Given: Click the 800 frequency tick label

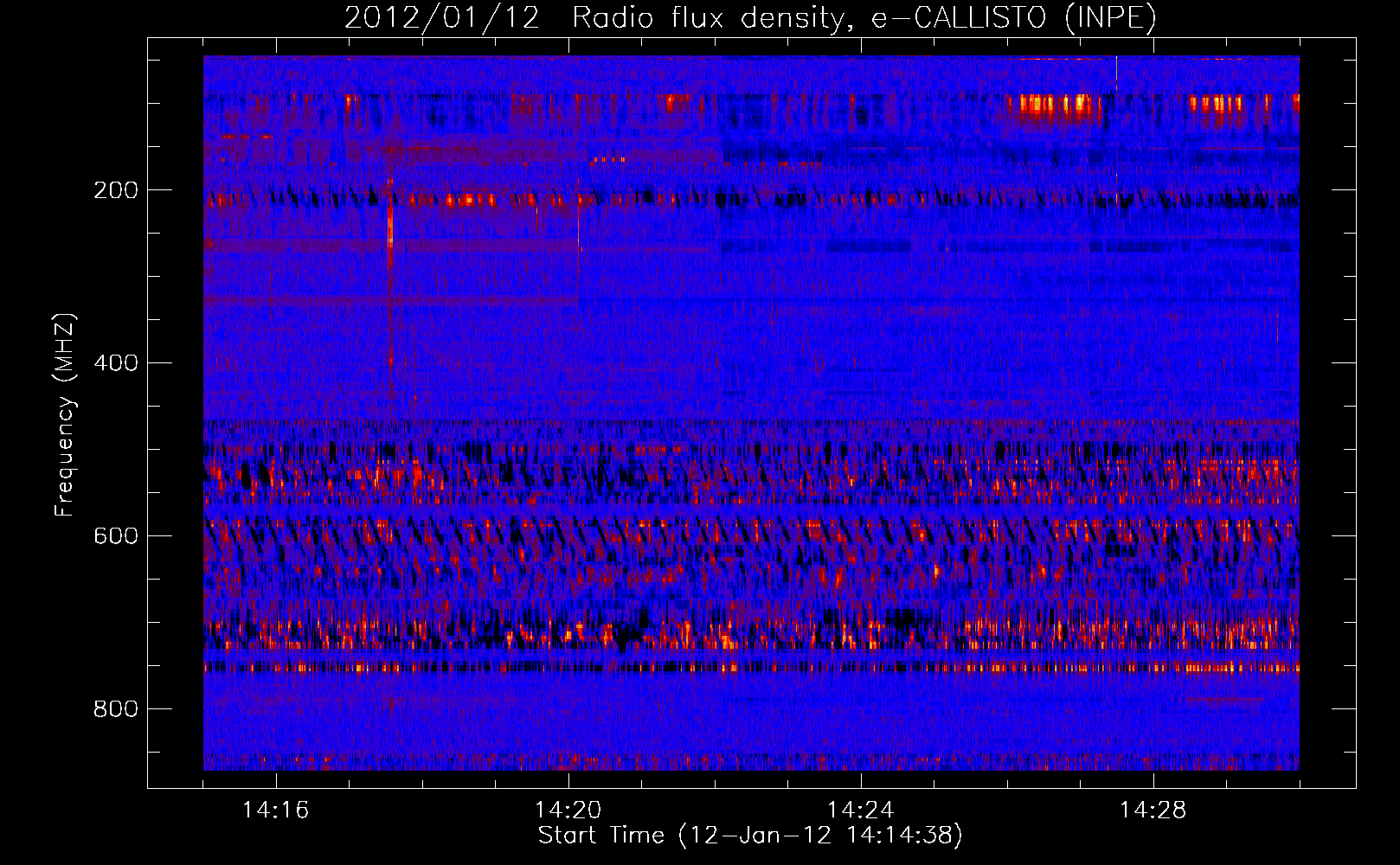Looking at the screenshot, I should point(116,709).
